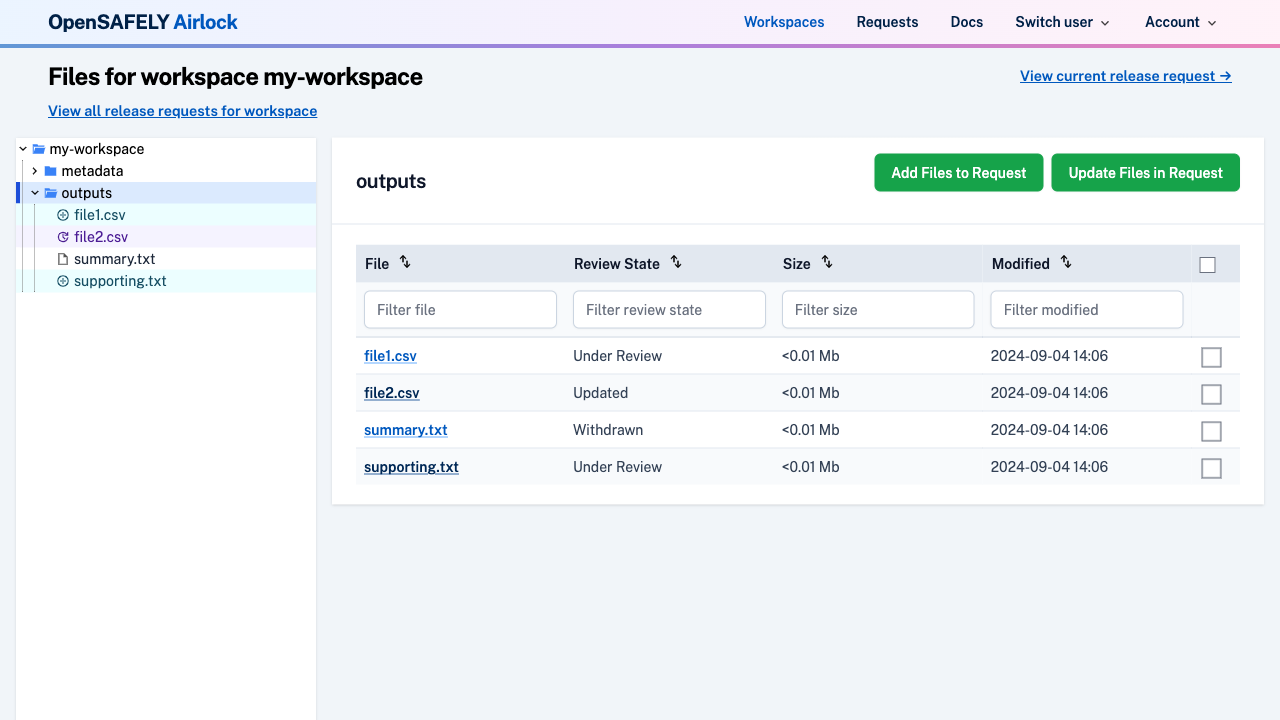1280x720 pixels.
Task: Check the box for file1.csv row
Action: pos(1211,357)
